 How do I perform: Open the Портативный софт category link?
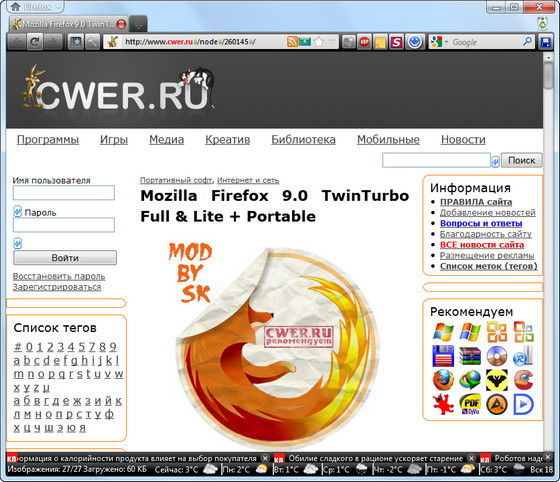tap(176, 180)
